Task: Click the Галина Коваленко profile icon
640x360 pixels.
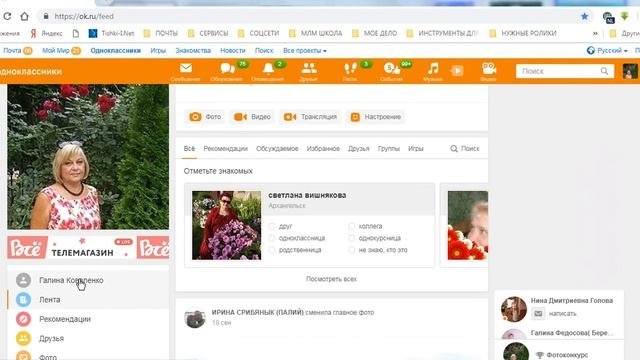Action: coord(23,280)
